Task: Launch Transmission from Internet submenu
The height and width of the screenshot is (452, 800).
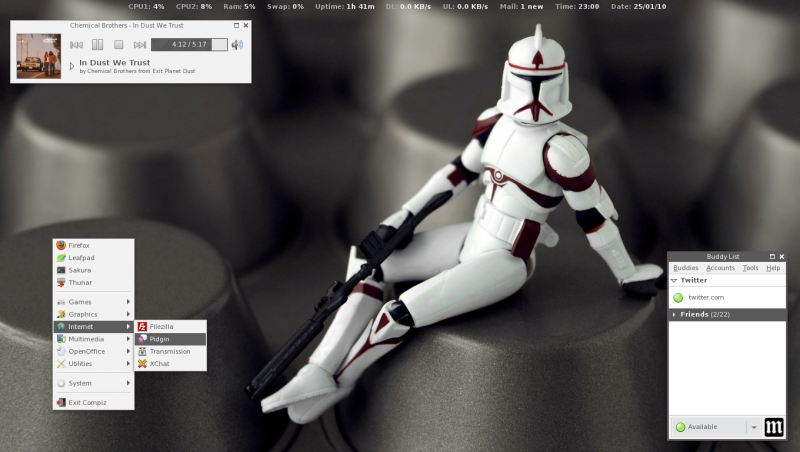Action: click(170, 351)
